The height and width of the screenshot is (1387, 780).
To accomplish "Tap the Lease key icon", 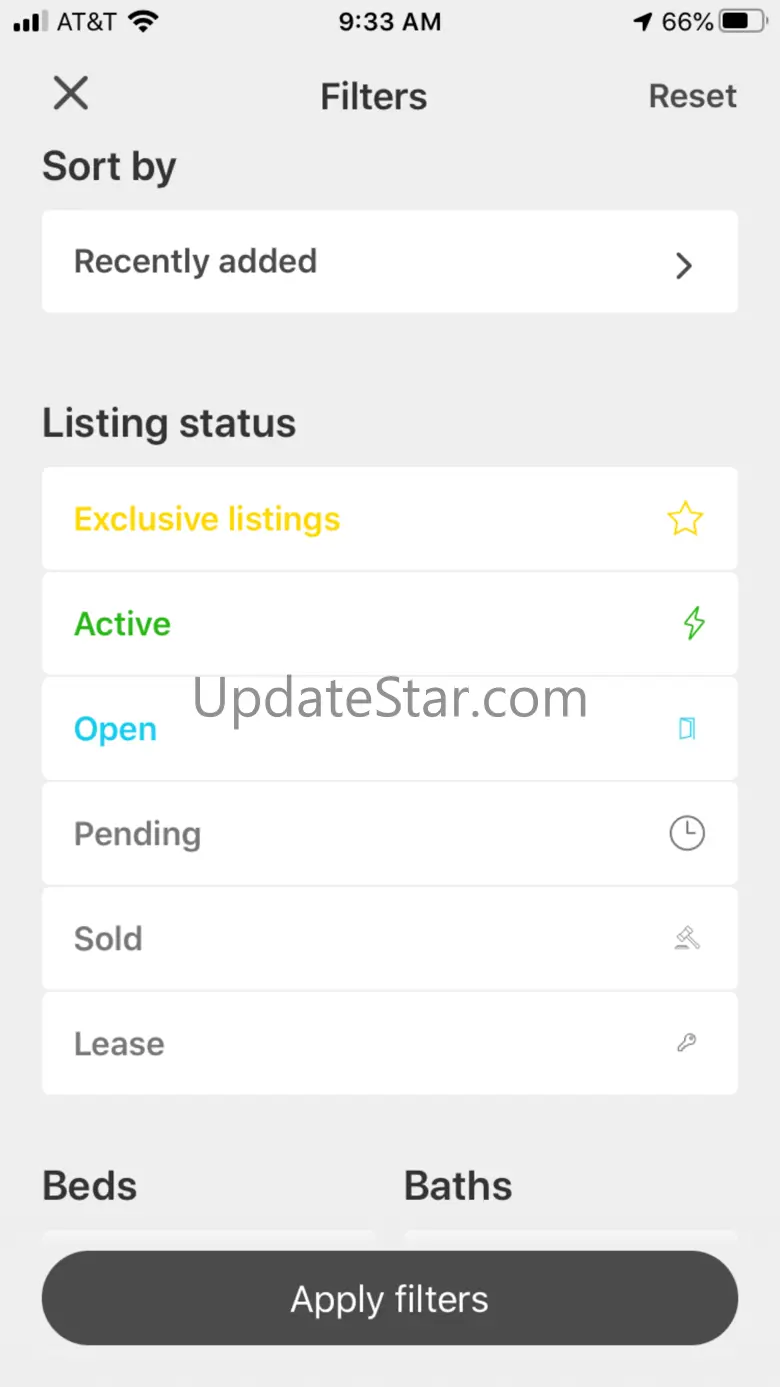I will pyautogui.click(x=686, y=1043).
